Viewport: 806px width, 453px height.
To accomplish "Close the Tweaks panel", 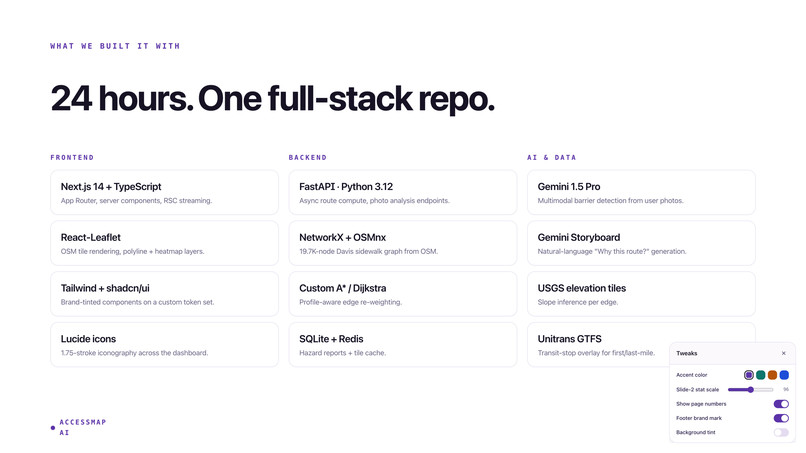I will tap(783, 353).
